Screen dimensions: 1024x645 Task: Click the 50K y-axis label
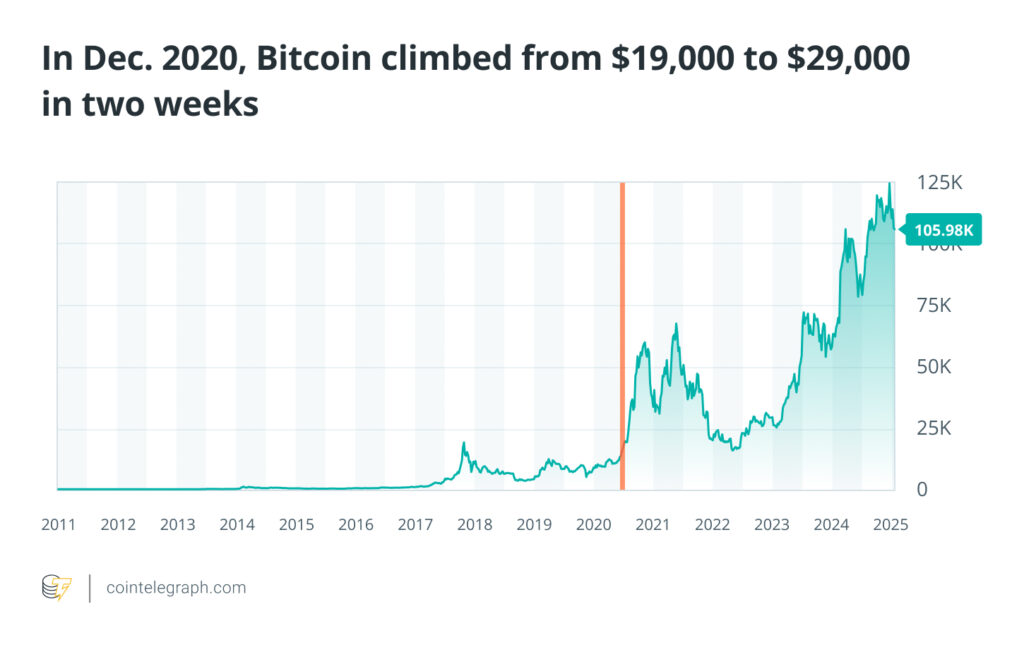click(x=934, y=368)
